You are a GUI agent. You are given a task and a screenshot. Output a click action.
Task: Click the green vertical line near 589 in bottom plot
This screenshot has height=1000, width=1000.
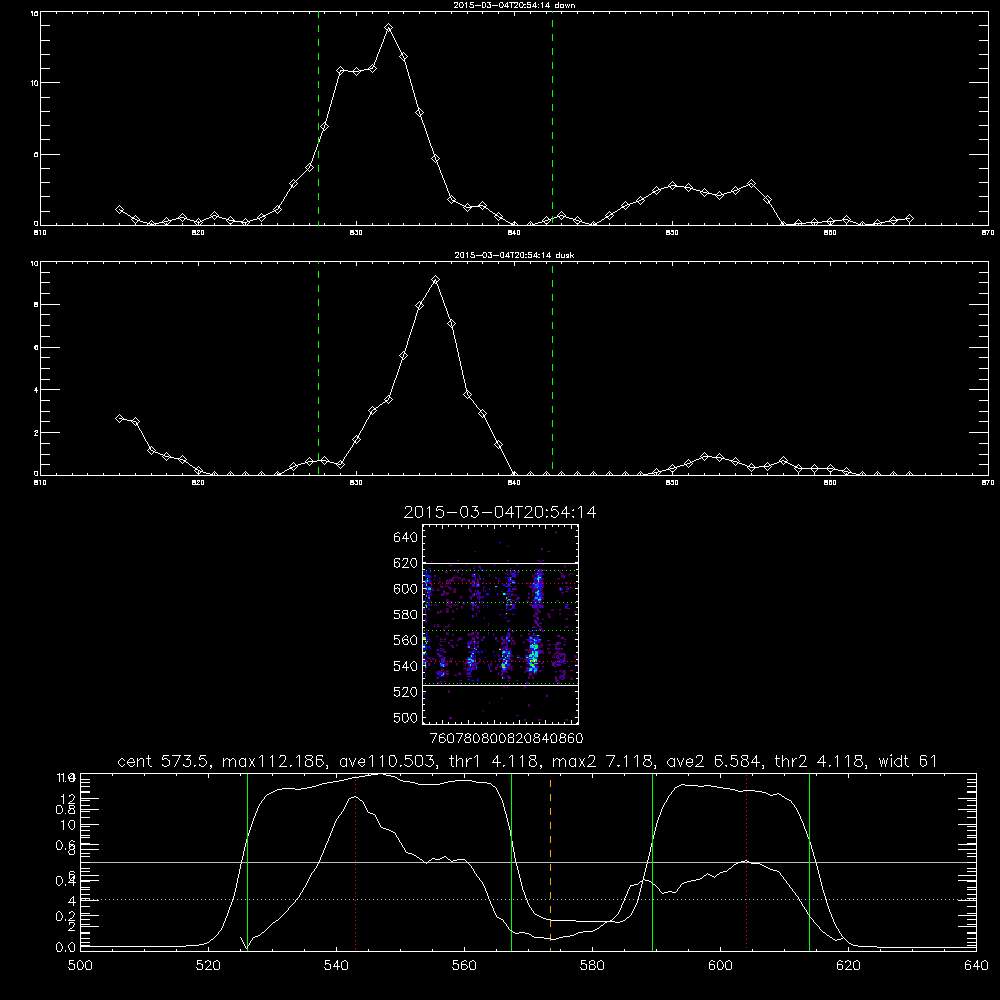tap(652, 861)
